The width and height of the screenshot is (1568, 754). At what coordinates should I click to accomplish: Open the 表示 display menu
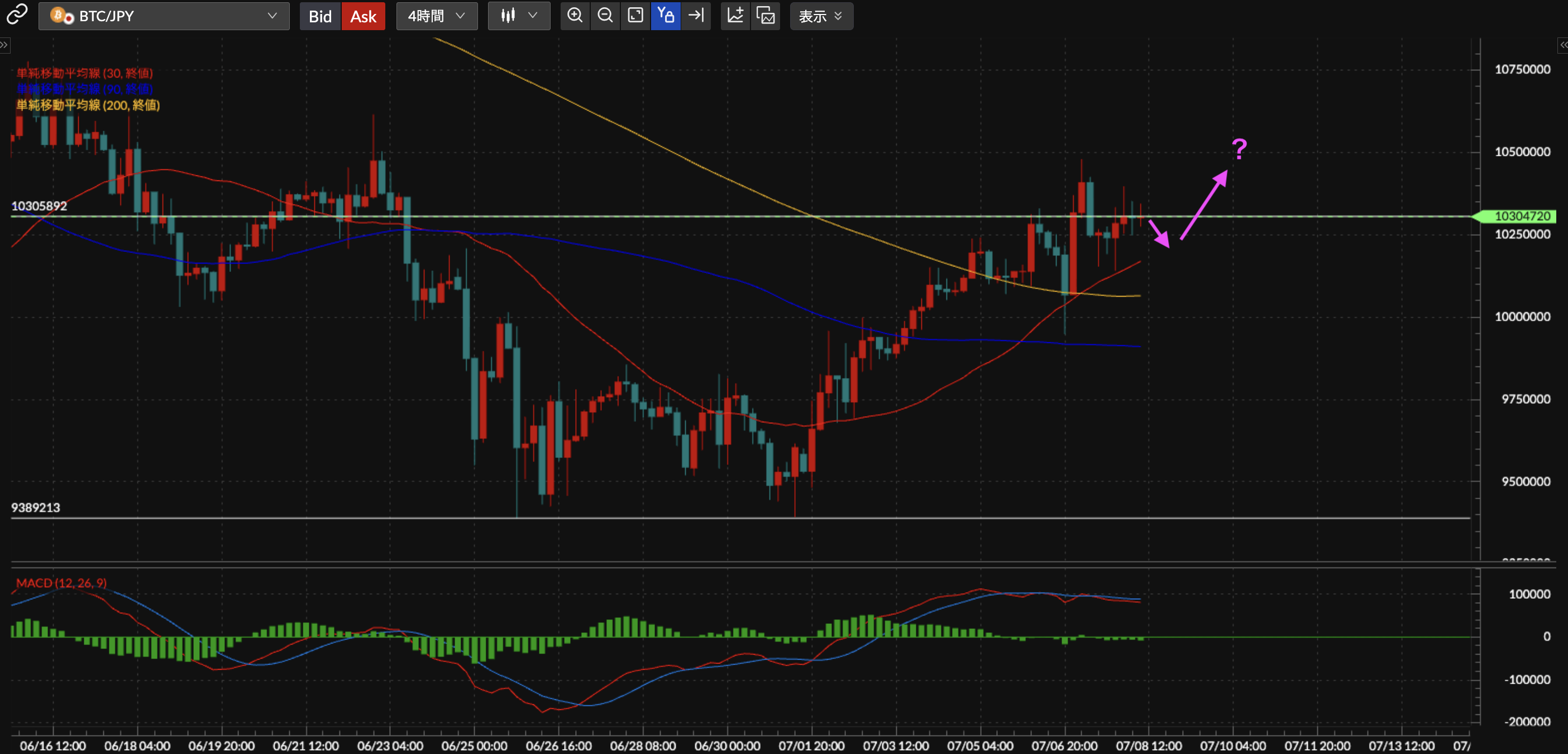point(821,16)
